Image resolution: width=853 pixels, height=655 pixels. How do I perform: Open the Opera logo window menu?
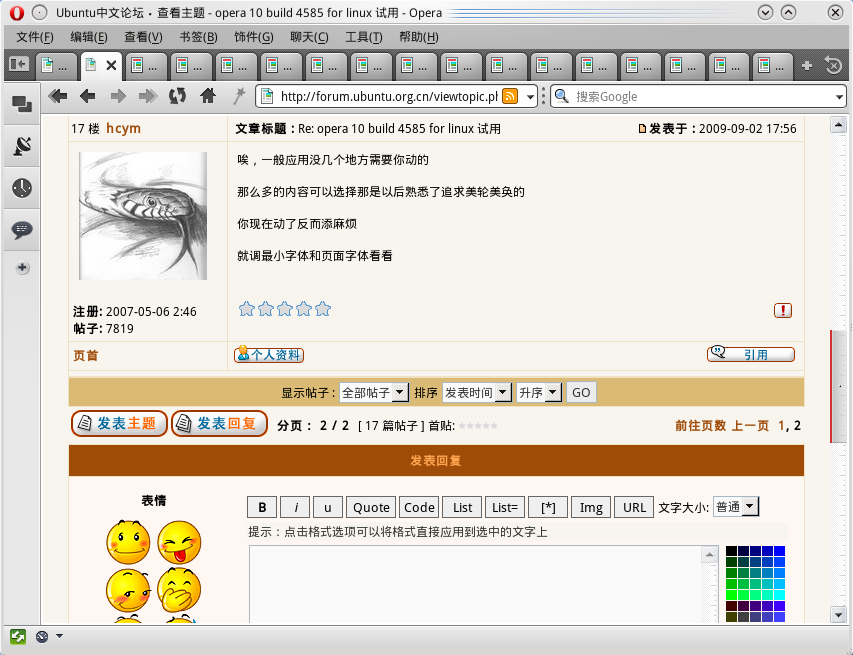[x=17, y=13]
